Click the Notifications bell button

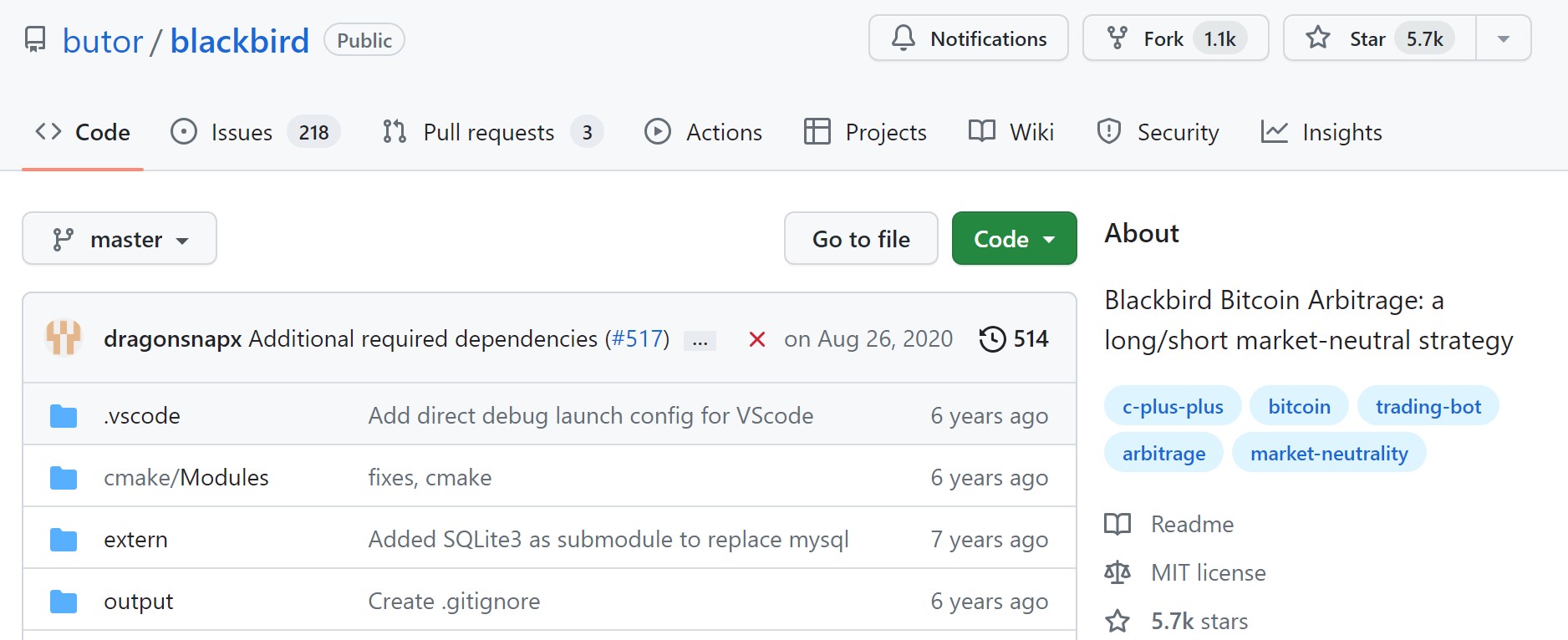pyautogui.click(x=969, y=38)
